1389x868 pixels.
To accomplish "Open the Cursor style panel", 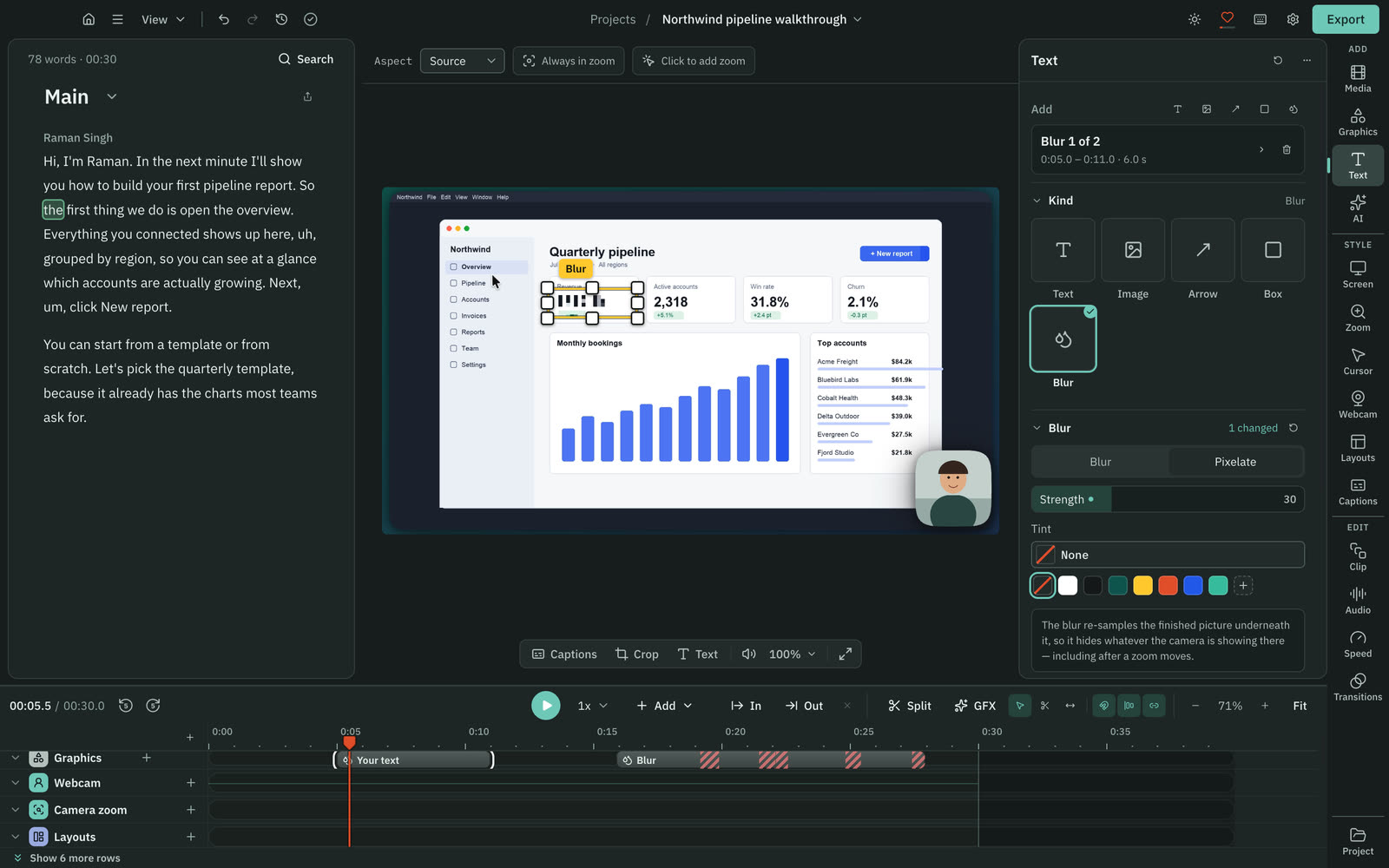I will pos(1358,361).
